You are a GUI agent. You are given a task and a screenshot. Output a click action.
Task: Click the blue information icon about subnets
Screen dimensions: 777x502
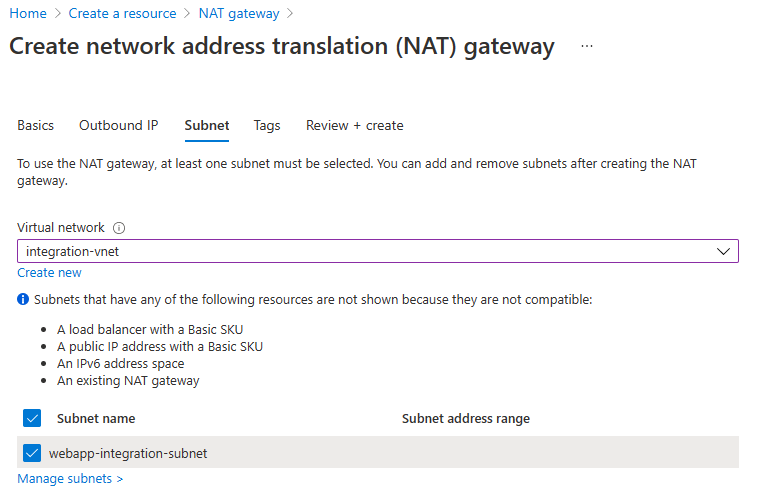pos(23,299)
